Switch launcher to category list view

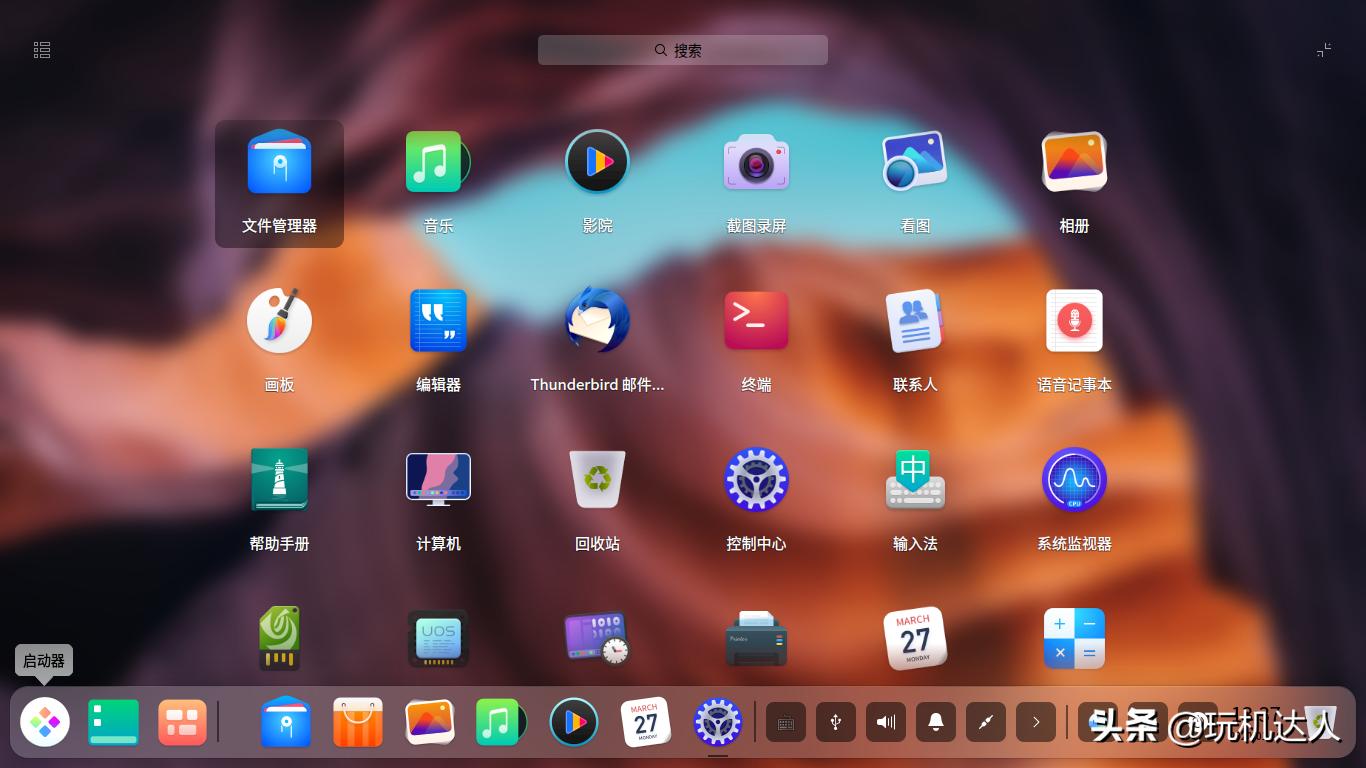tap(42, 49)
